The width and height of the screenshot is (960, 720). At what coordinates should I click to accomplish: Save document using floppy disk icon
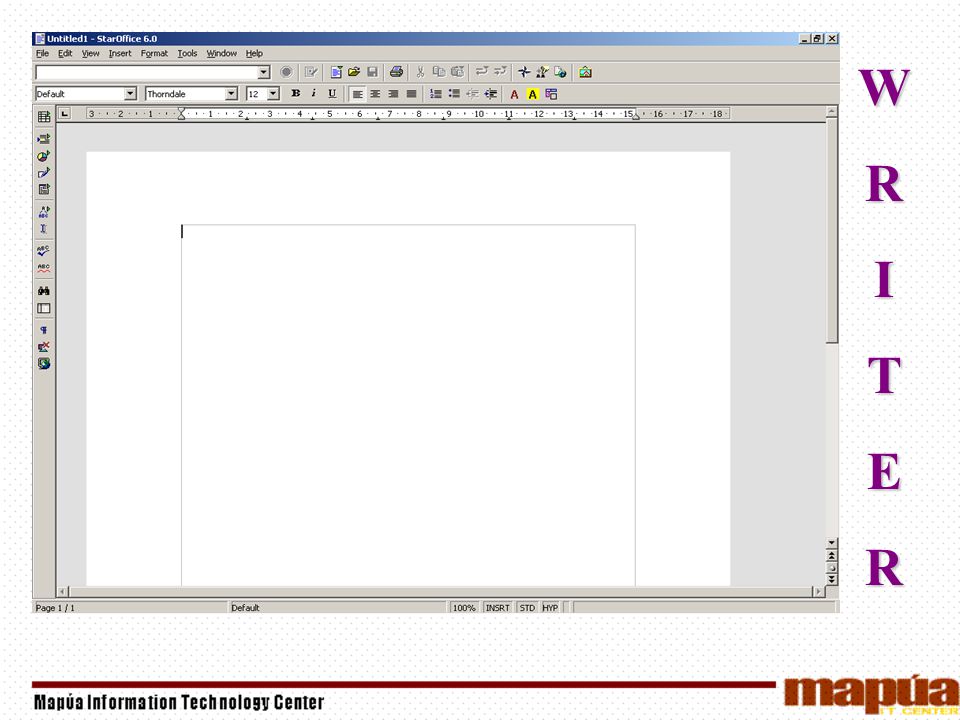click(x=372, y=72)
